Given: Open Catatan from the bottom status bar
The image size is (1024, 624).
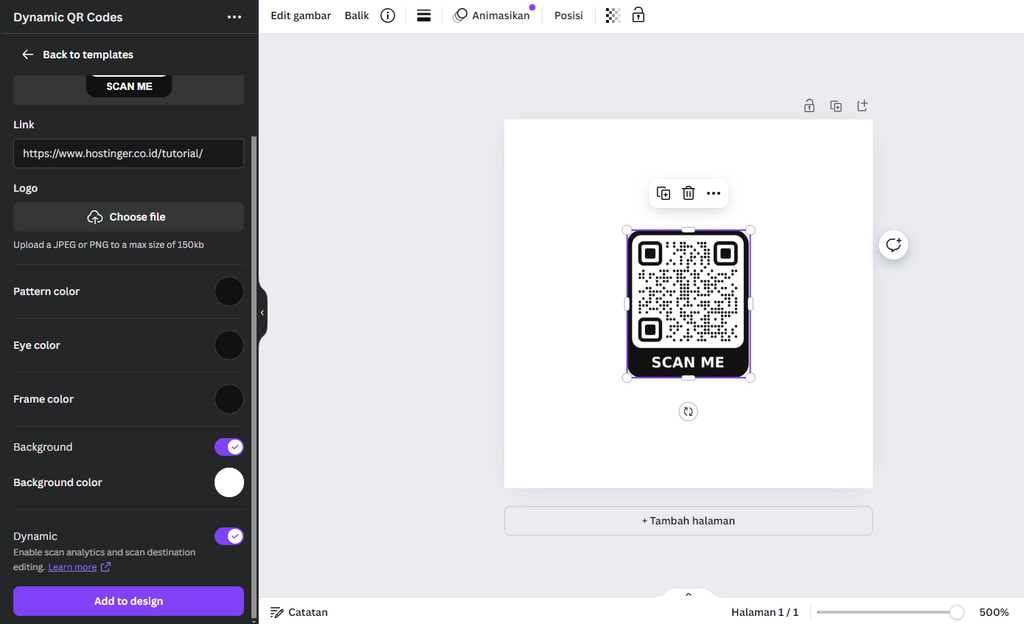Looking at the screenshot, I should click(x=298, y=612).
